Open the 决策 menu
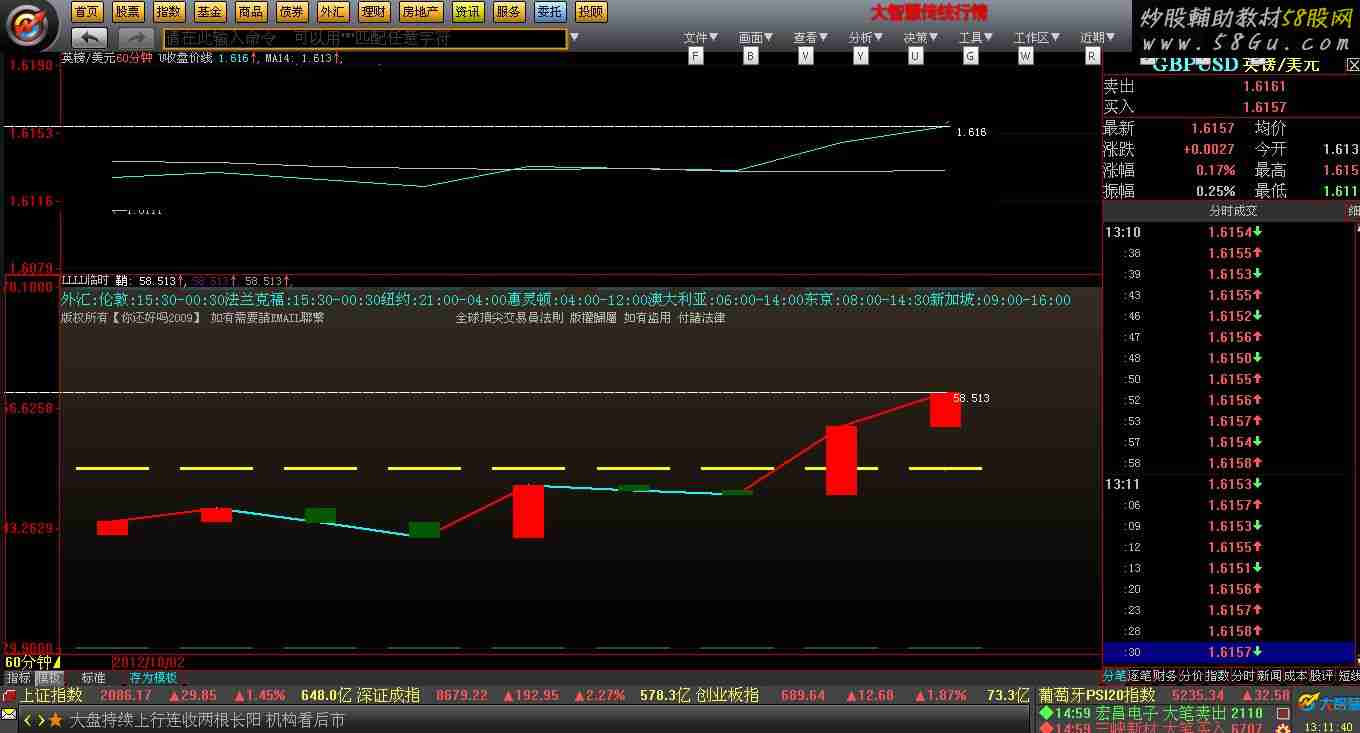 921,38
